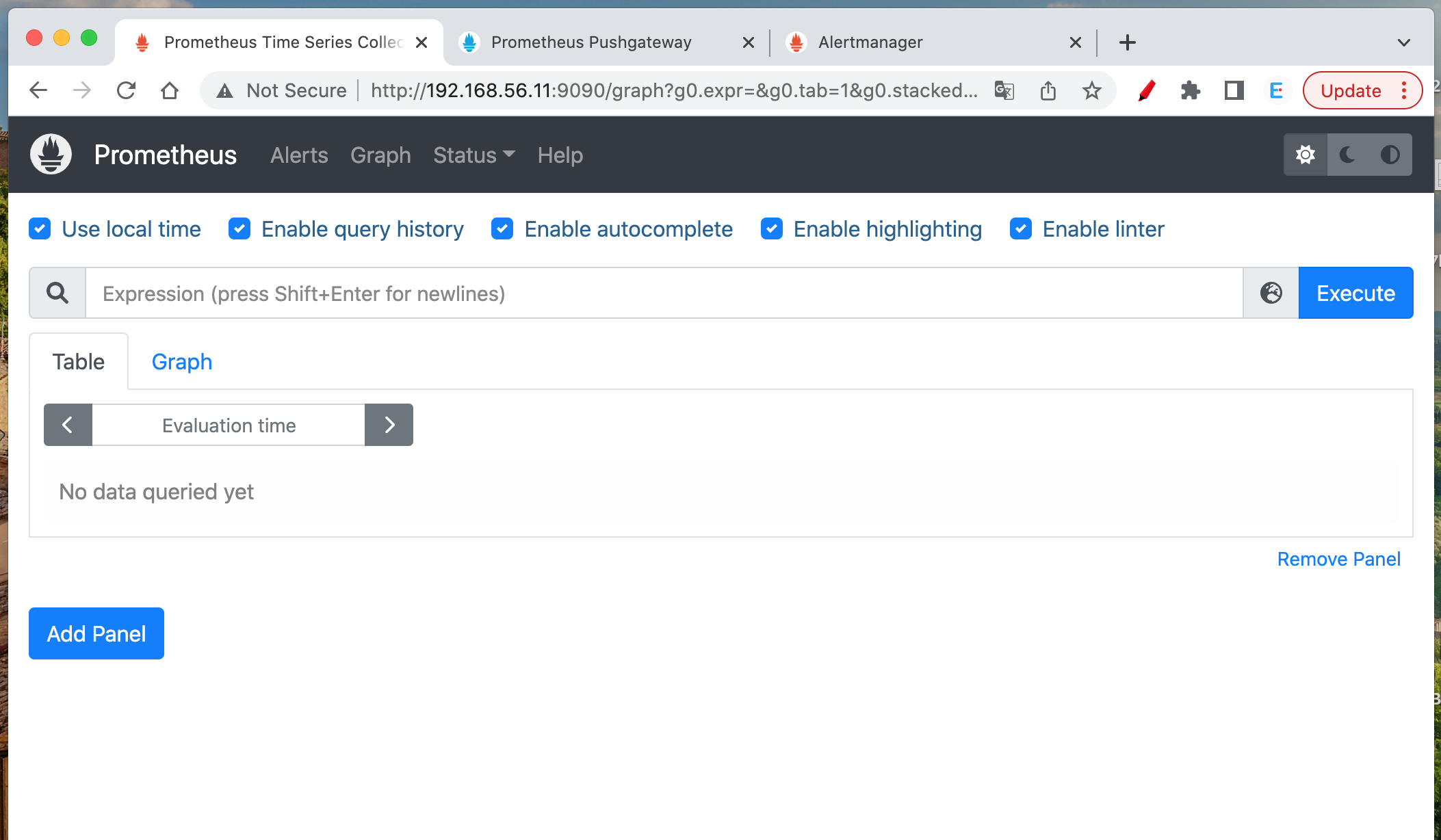Screen dimensions: 1441x840
Task: Click the Prometheus brand title link
Action: point(166,155)
